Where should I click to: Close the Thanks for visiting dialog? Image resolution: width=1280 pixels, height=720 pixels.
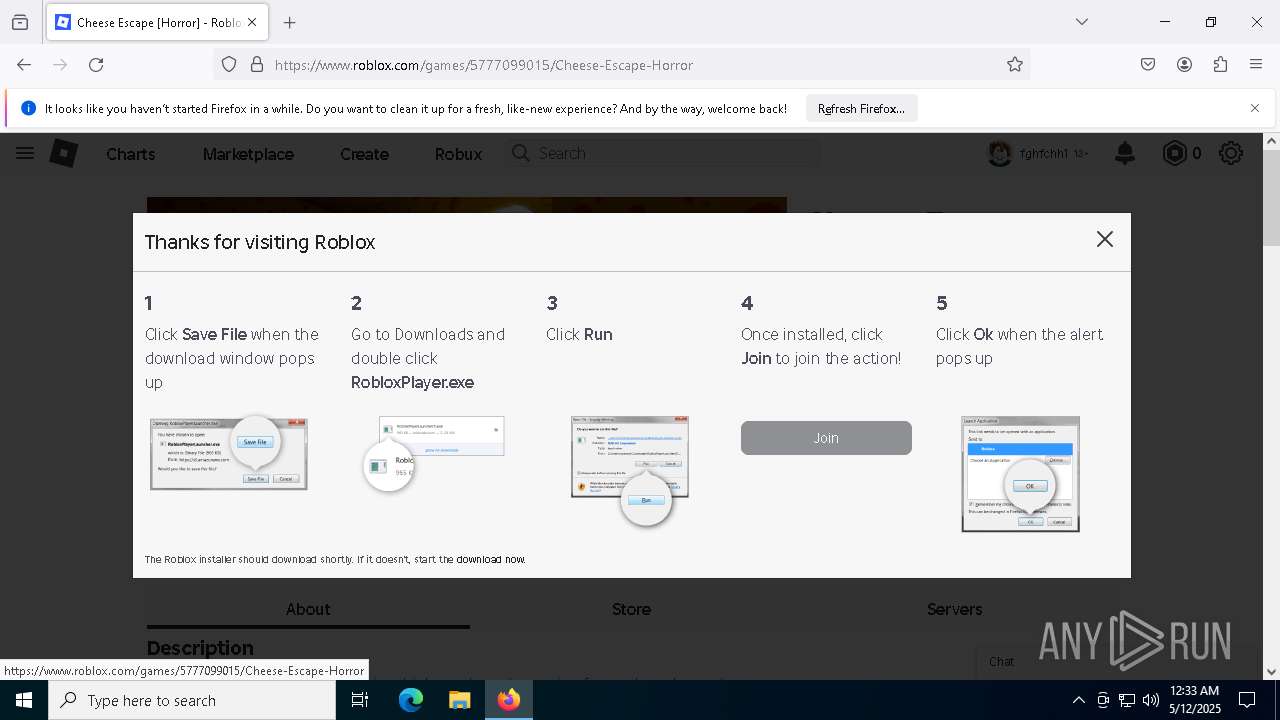(x=1104, y=239)
